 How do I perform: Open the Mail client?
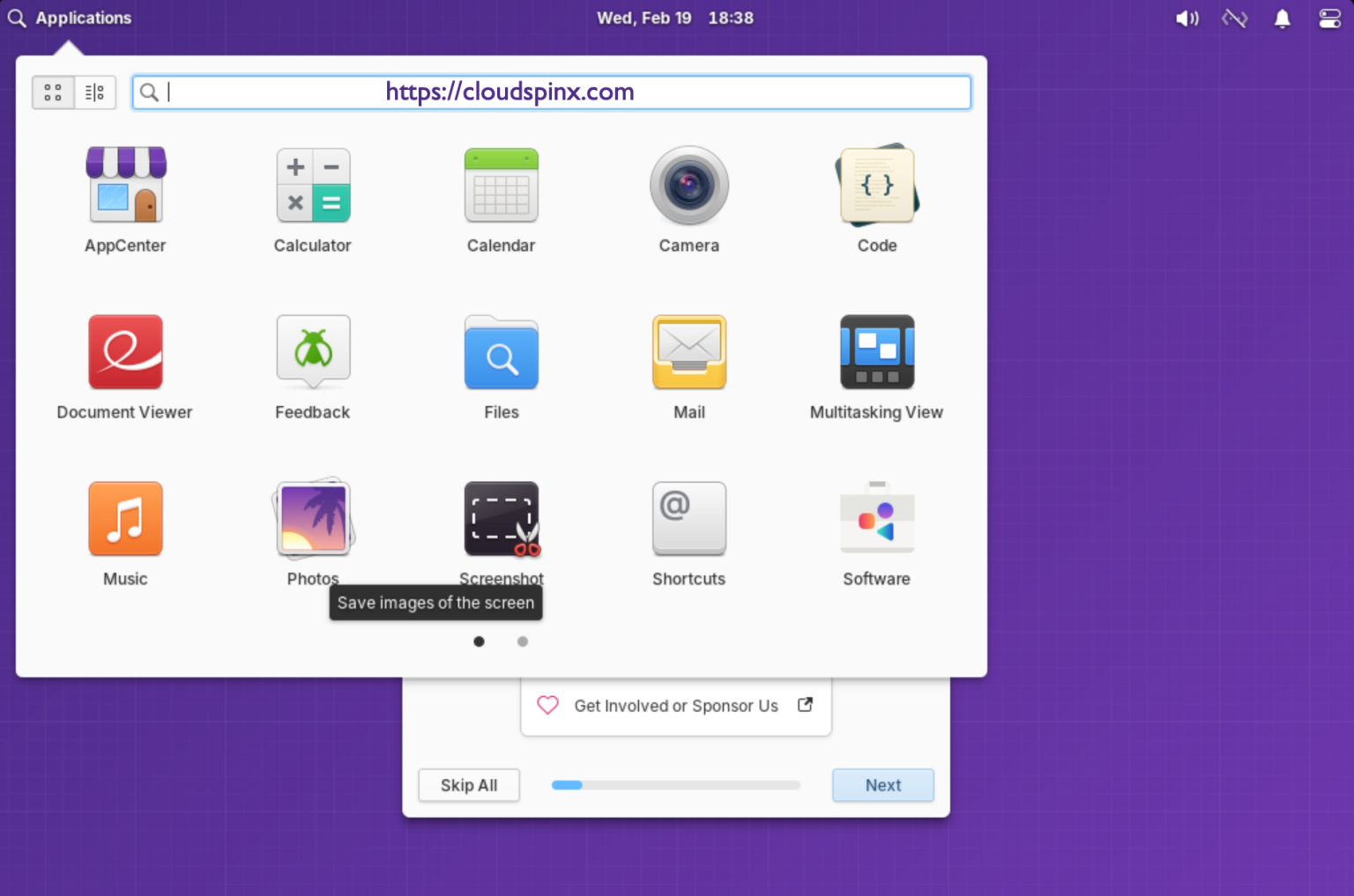coord(688,352)
